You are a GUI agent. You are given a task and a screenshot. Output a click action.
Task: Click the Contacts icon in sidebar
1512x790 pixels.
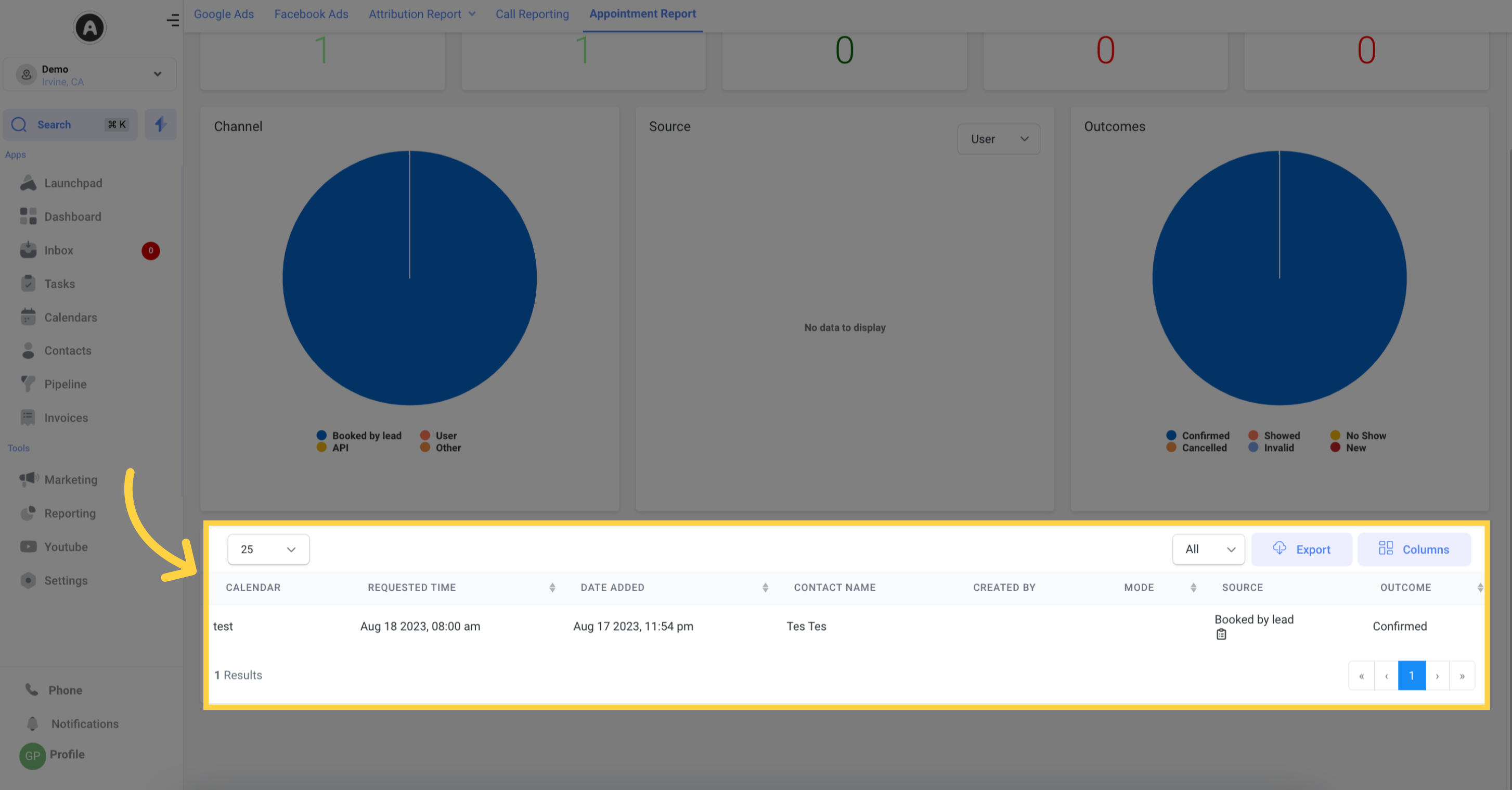click(x=29, y=350)
